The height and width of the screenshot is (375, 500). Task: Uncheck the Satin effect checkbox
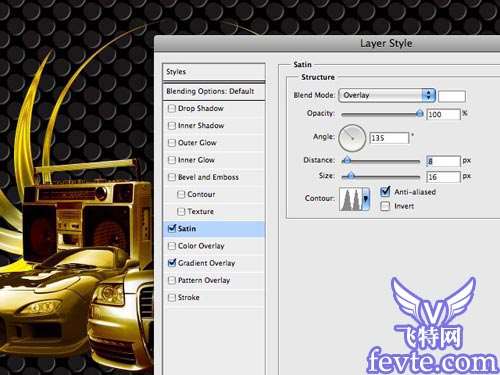[x=172, y=228]
